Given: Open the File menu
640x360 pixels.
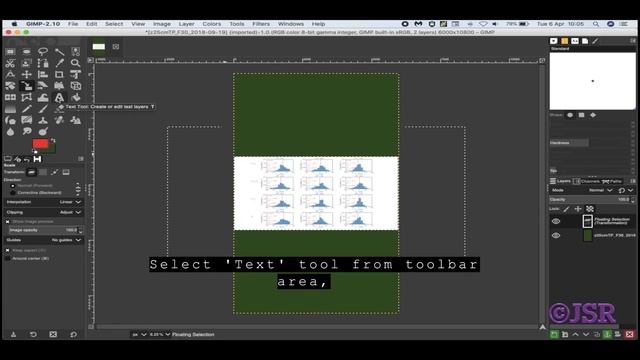Looking at the screenshot, I should pos(73,24).
